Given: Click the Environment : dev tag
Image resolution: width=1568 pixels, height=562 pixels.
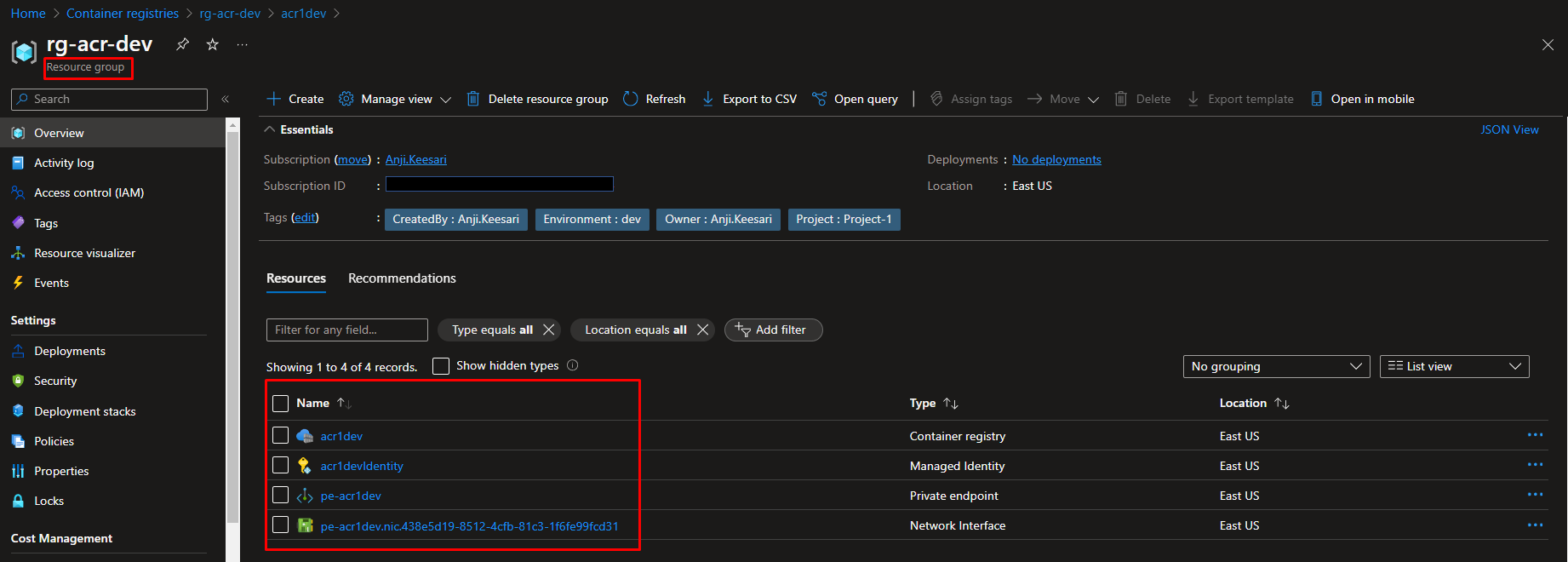Looking at the screenshot, I should (592, 220).
